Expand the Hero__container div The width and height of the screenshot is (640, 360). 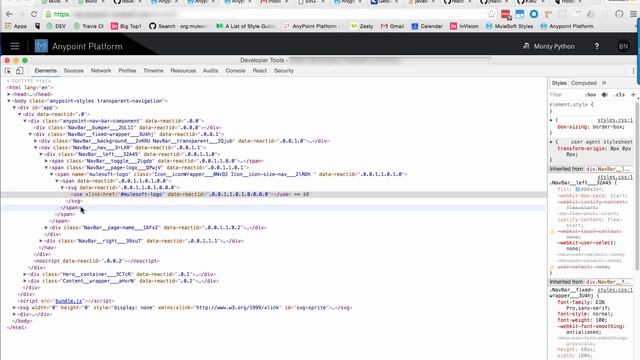pyautogui.click(x=25, y=274)
